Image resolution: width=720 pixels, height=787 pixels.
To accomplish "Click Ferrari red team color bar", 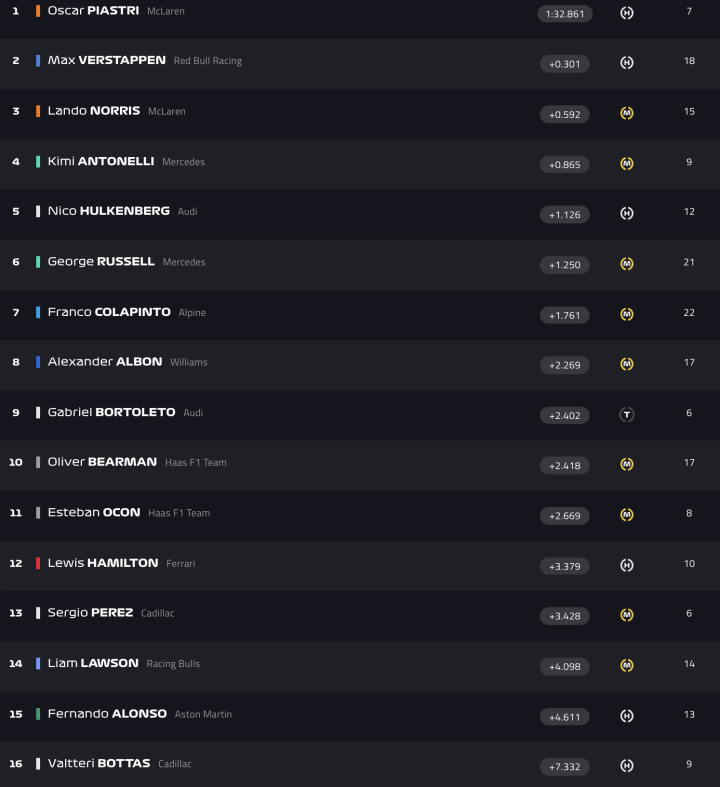I will [38, 563].
